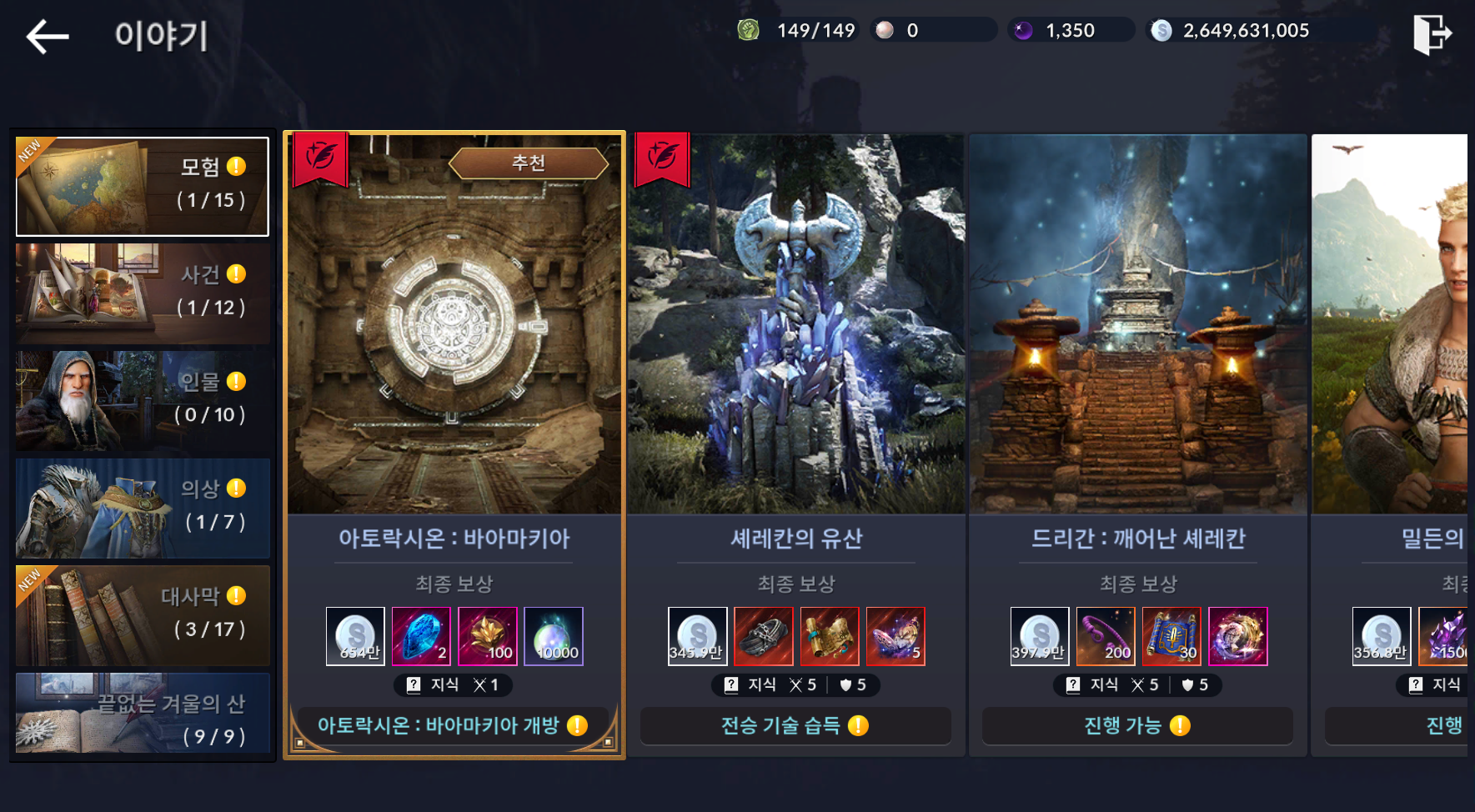The height and width of the screenshot is (812, 1475).
Task: Open the 셰레칸의 유산 story artwork
Action: pos(795,323)
